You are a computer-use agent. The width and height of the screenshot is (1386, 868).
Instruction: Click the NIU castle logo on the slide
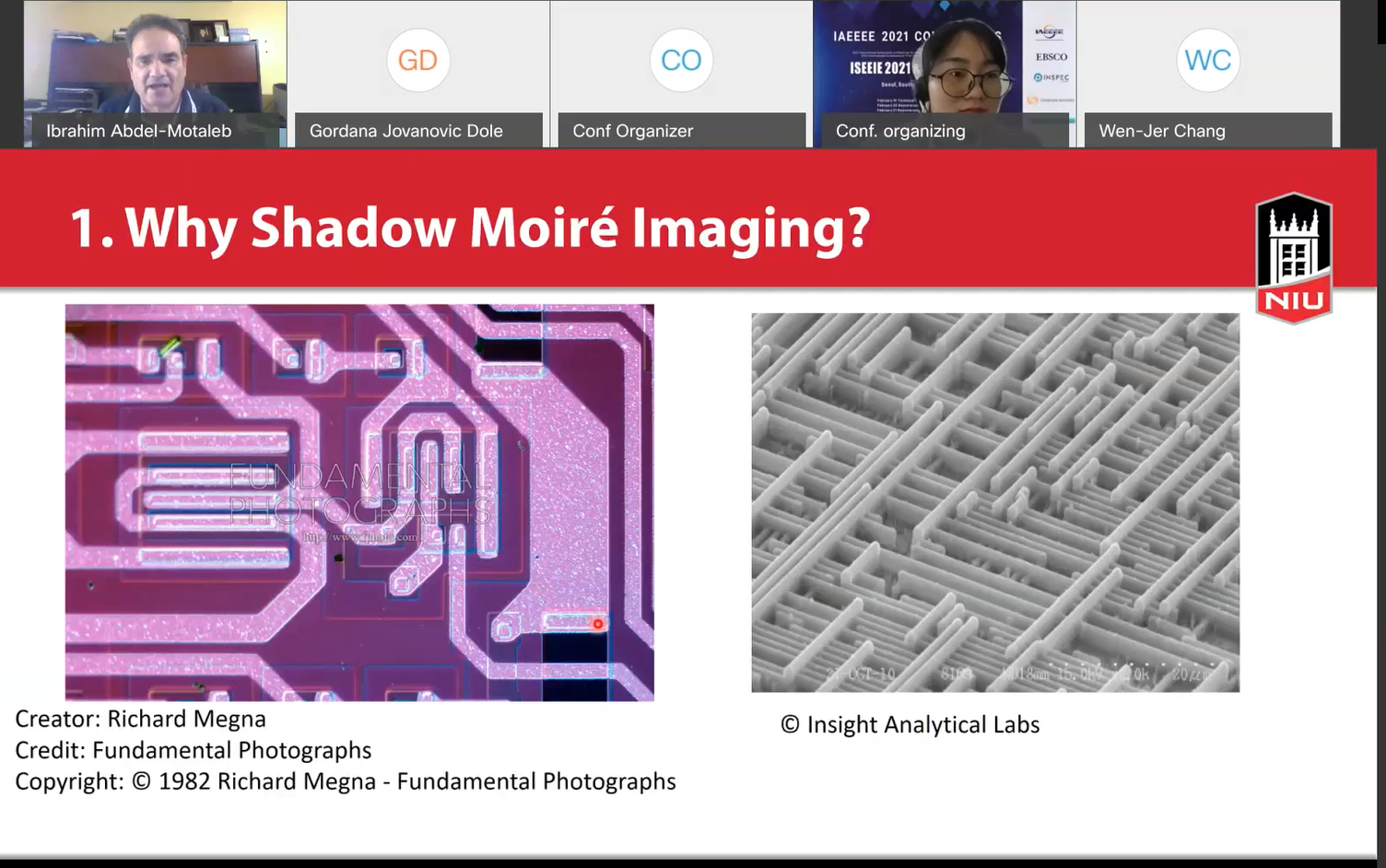[x=1293, y=258]
